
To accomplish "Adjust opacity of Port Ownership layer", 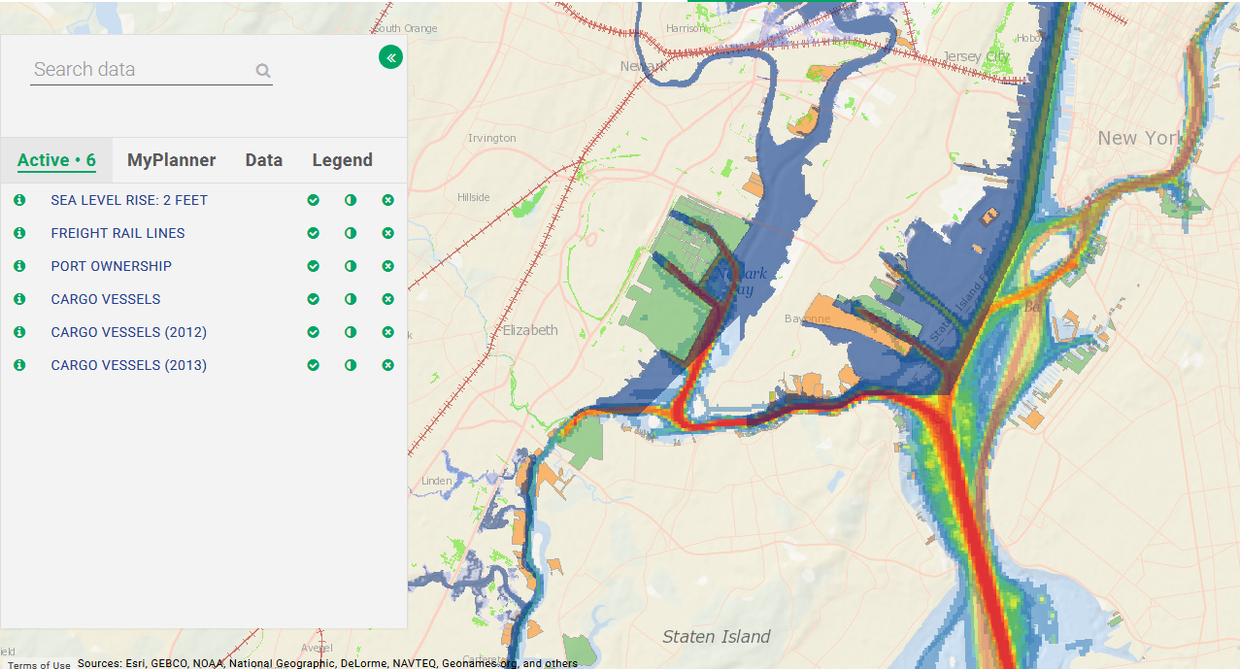I will pos(351,266).
